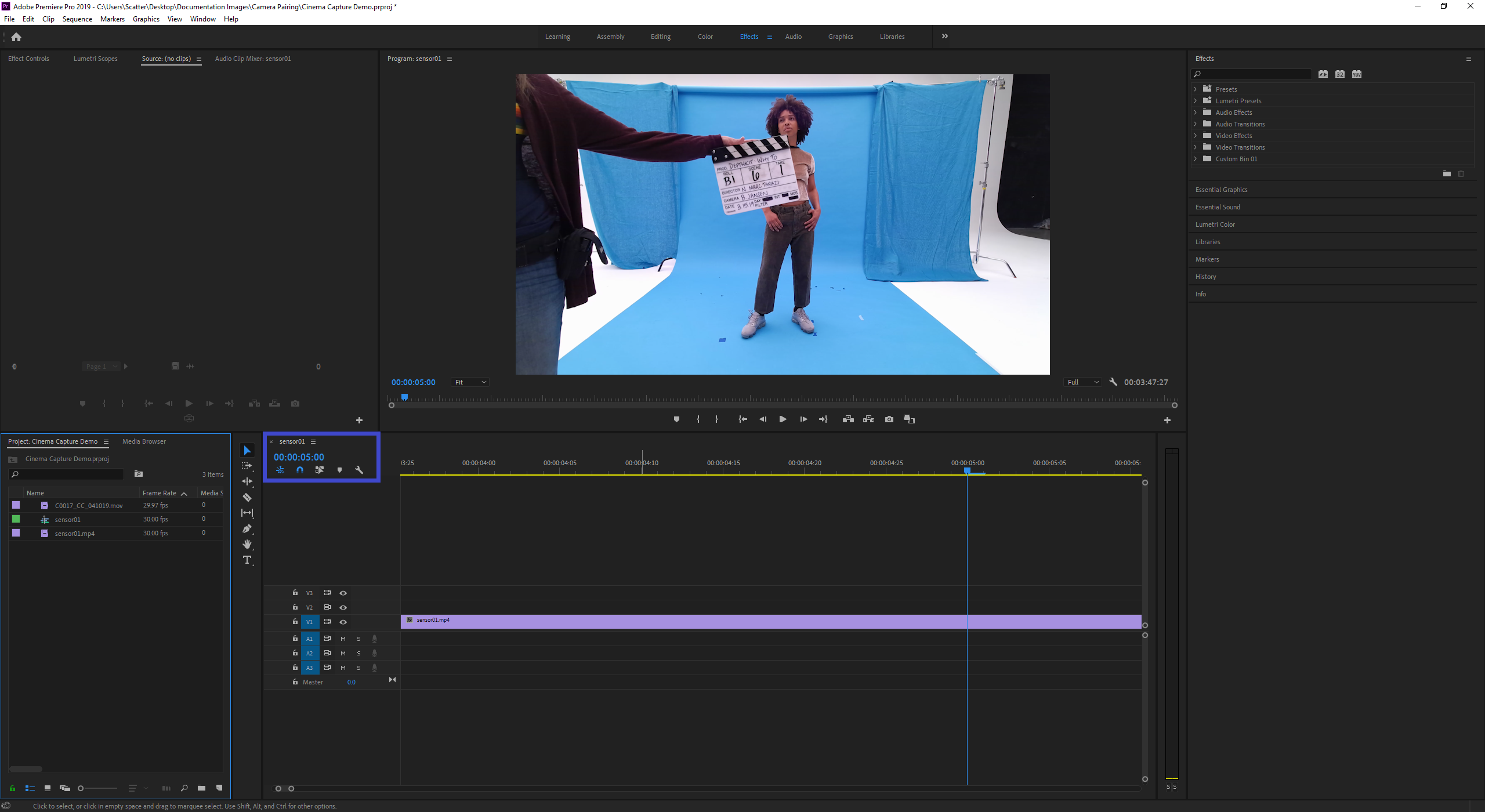Select the Razor tool
Image resolution: width=1485 pixels, height=812 pixels.
pyautogui.click(x=247, y=497)
